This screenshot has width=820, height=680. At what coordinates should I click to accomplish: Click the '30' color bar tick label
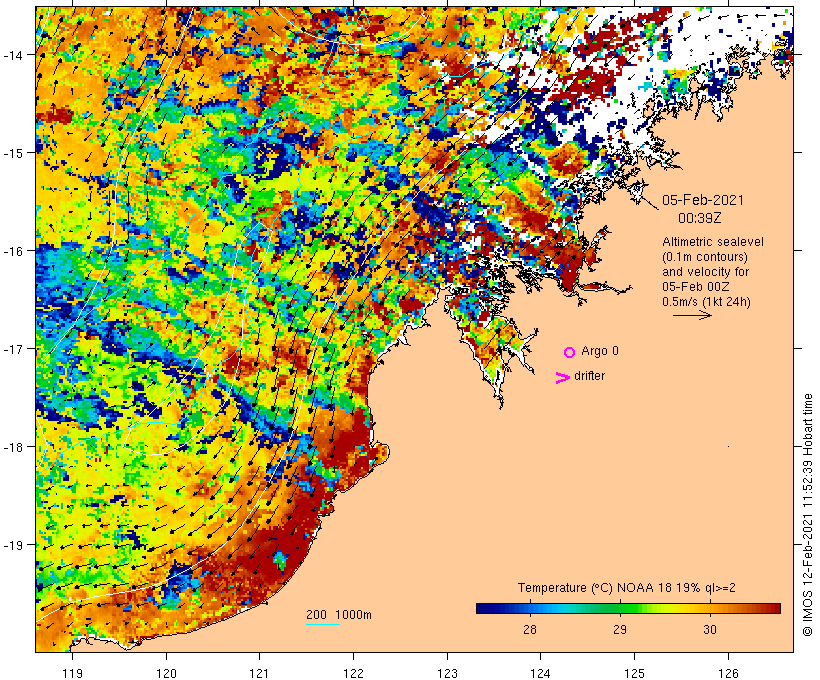coord(710,629)
